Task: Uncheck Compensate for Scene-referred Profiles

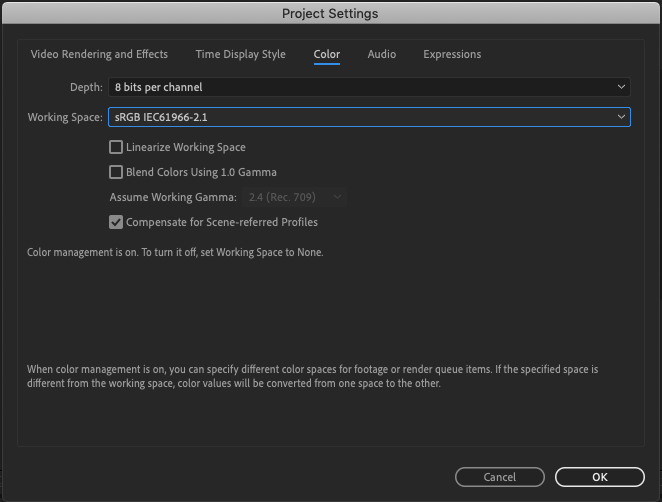Action: [x=116, y=222]
